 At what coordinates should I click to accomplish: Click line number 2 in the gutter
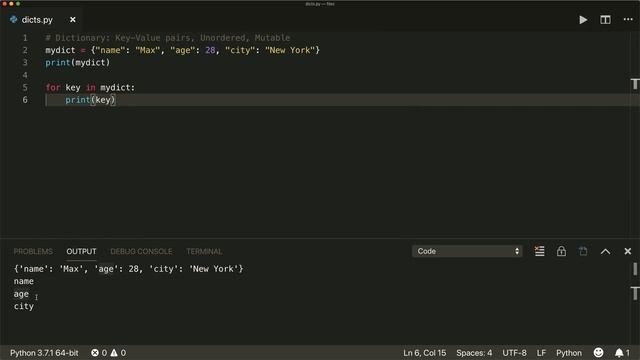[25, 50]
